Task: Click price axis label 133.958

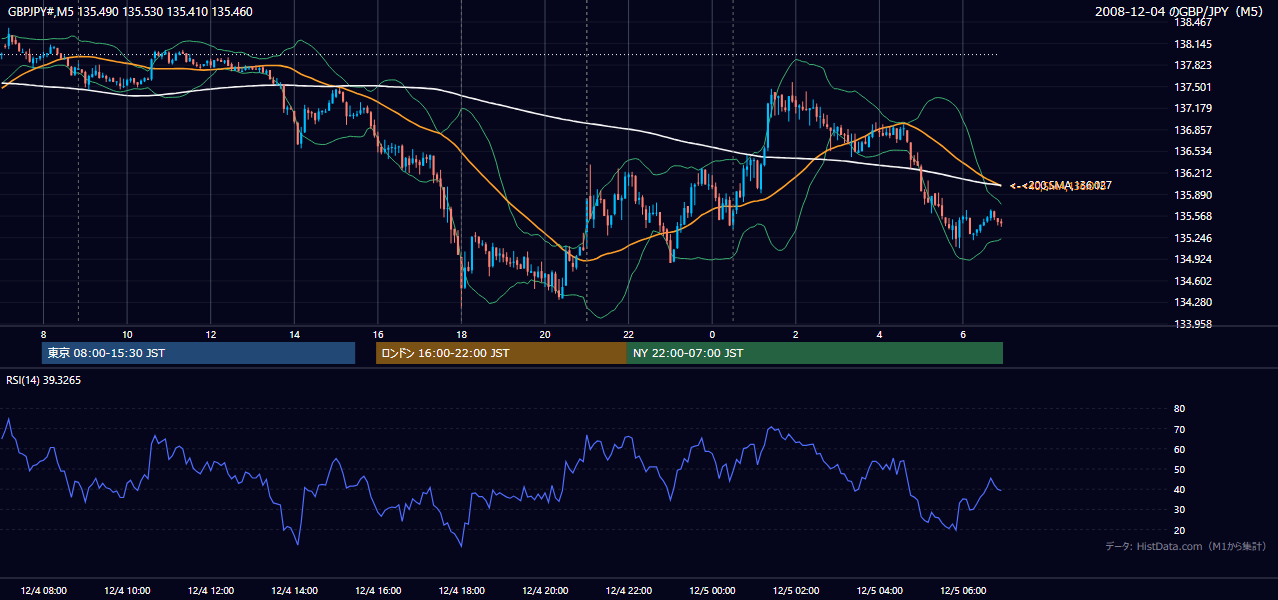Action: pyautogui.click(x=1192, y=324)
